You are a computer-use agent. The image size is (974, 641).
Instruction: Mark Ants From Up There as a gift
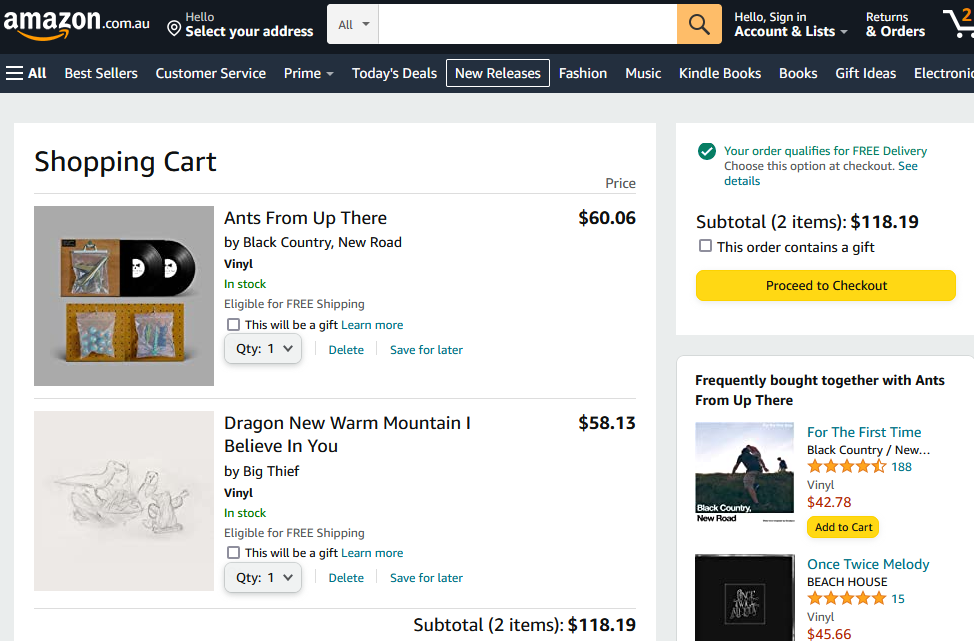point(233,324)
